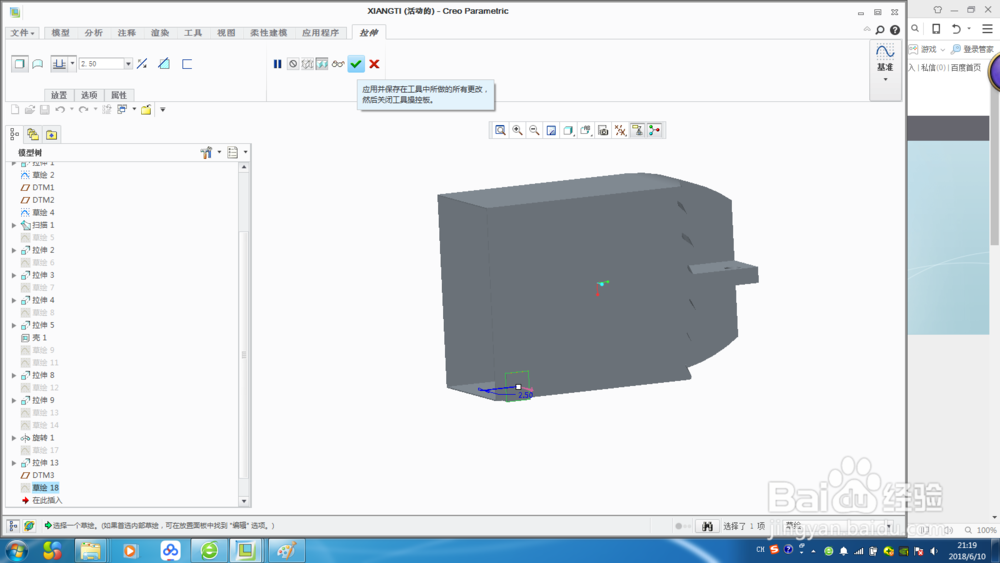Switch to the 模型 ribbon tab

pos(61,33)
